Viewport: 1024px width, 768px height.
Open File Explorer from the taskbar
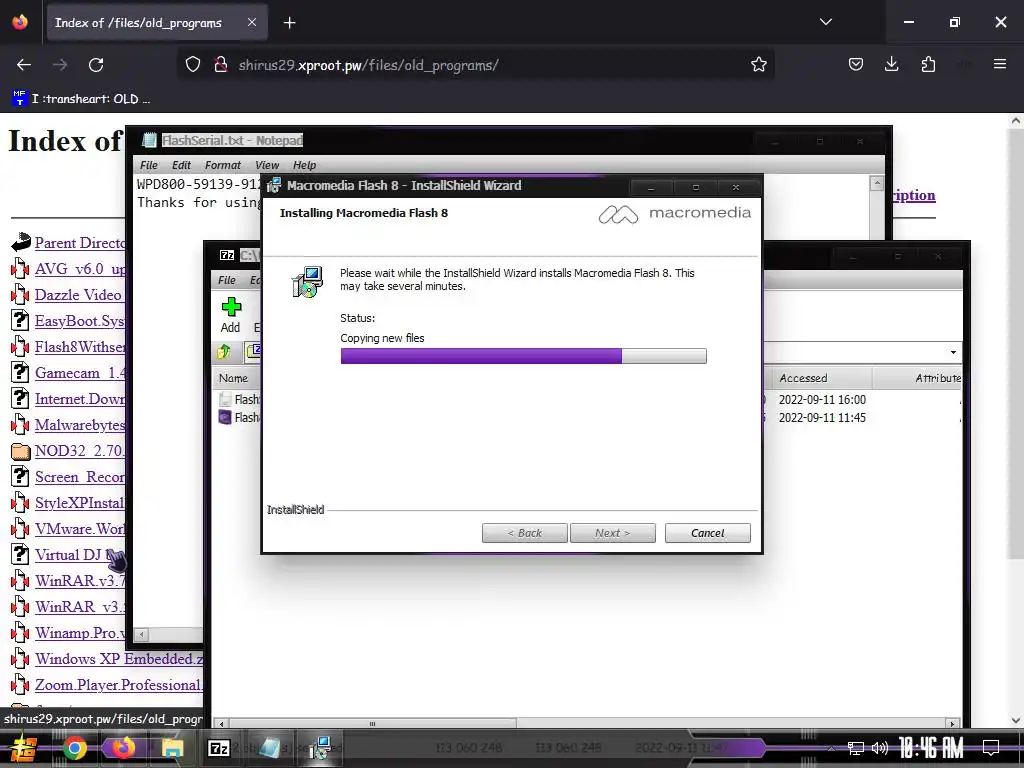(172, 748)
